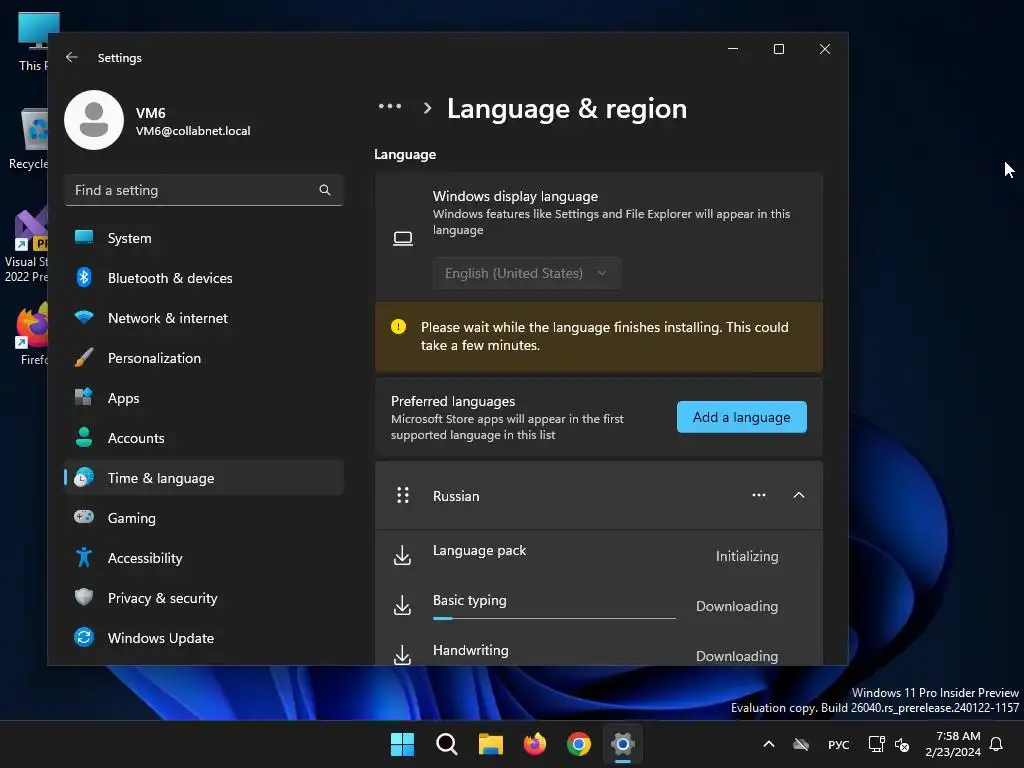Open Gaming settings
Screen dimensions: 1024x768
(x=204, y=518)
